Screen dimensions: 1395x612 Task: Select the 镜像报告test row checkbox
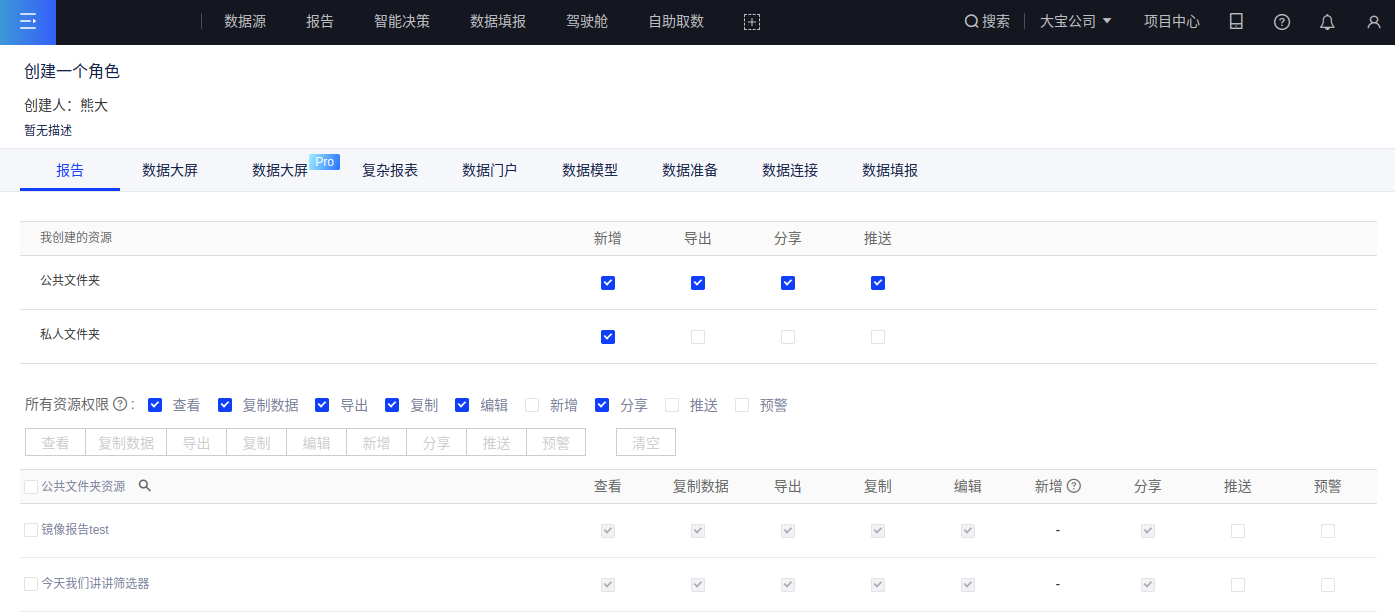[x=31, y=530]
